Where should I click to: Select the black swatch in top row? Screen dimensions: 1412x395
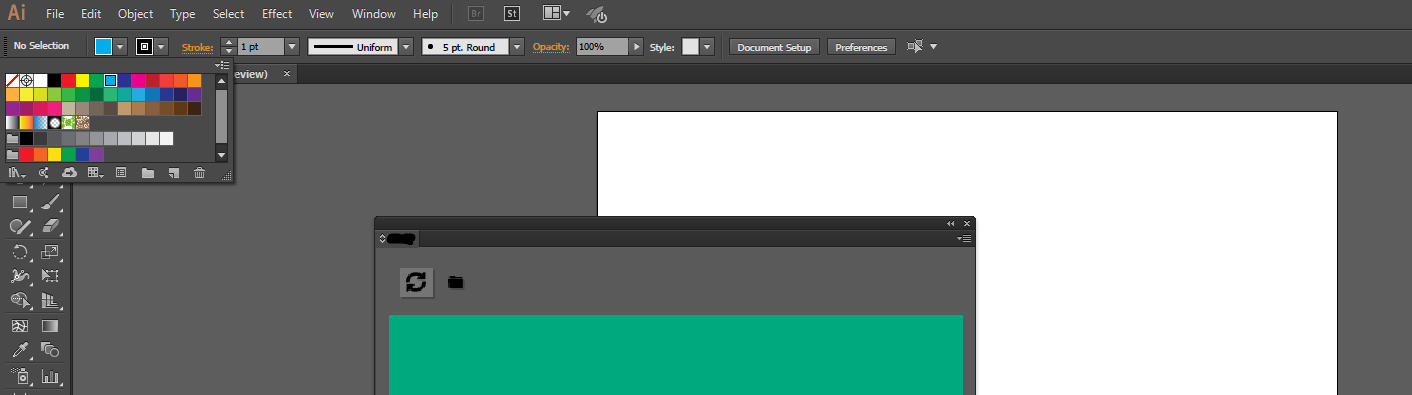point(55,80)
